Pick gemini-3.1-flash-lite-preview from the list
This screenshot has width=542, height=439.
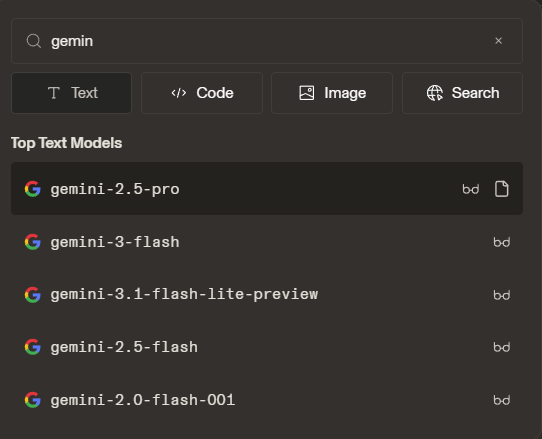point(267,295)
